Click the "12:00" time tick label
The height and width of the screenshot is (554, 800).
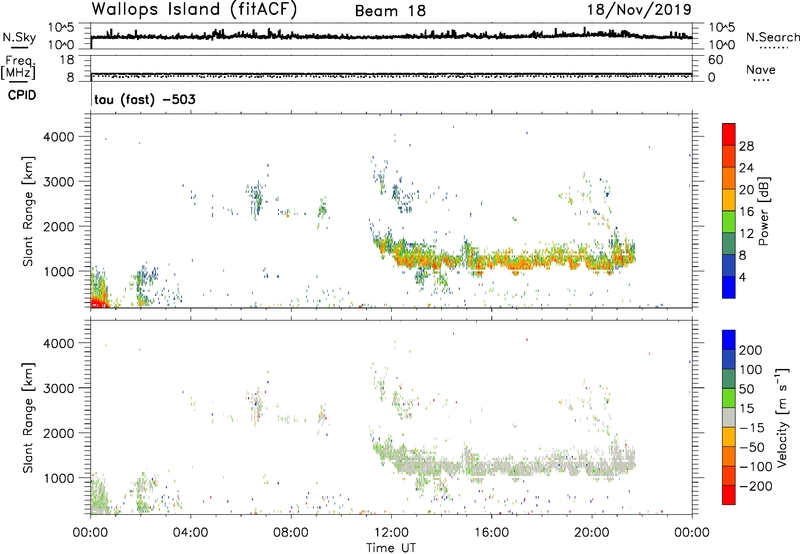click(x=391, y=533)
